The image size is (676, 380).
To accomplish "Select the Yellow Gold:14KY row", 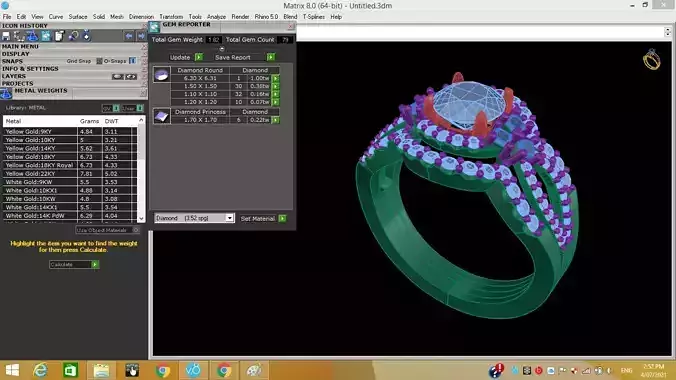I will tap(70, 148).
